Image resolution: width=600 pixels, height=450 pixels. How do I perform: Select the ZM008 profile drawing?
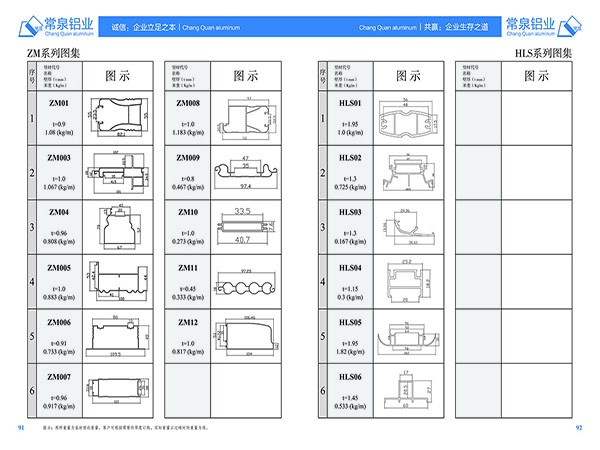tap(246, 118)
